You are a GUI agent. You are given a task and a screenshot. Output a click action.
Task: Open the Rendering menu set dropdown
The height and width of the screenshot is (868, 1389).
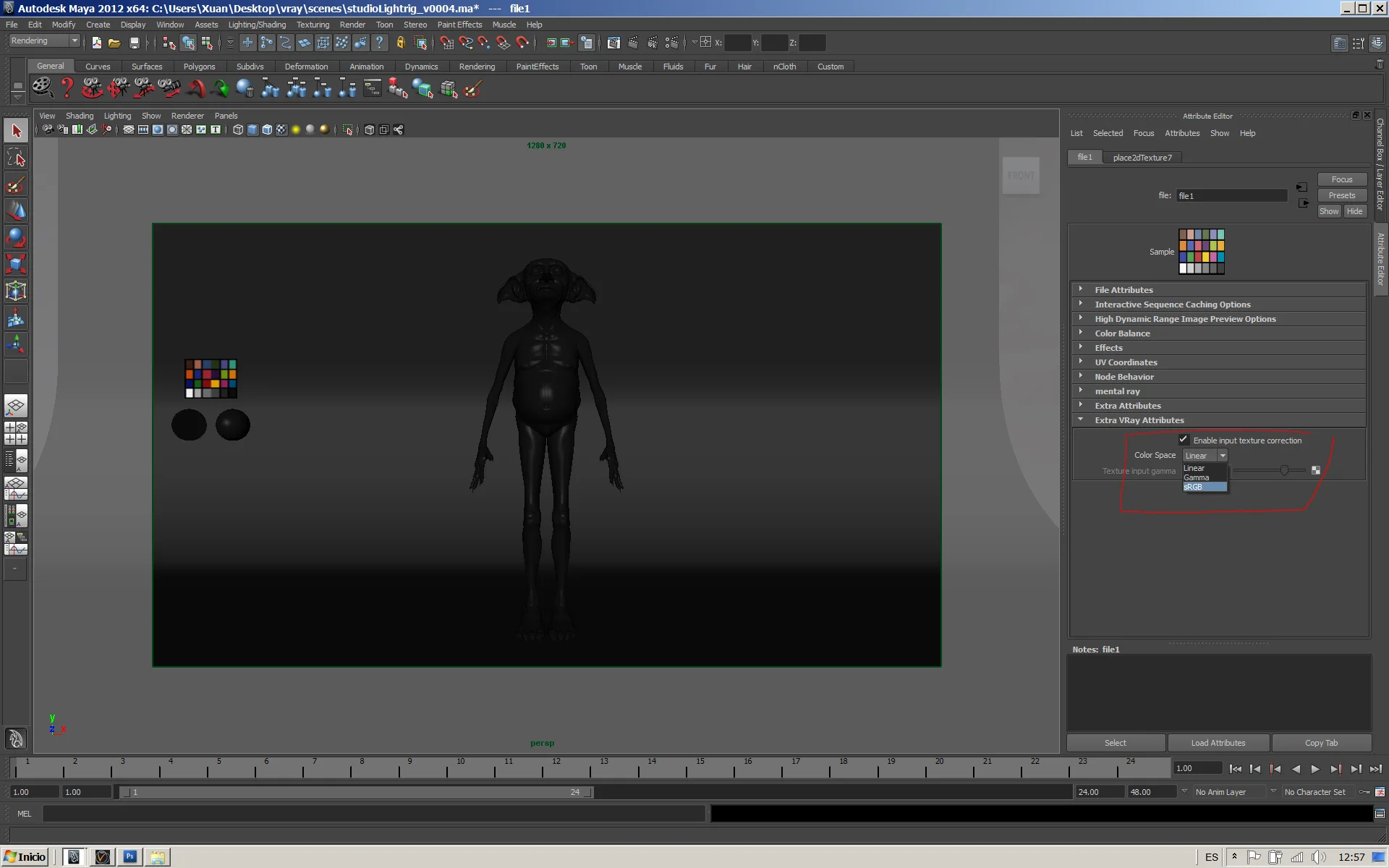pos(44,41)
